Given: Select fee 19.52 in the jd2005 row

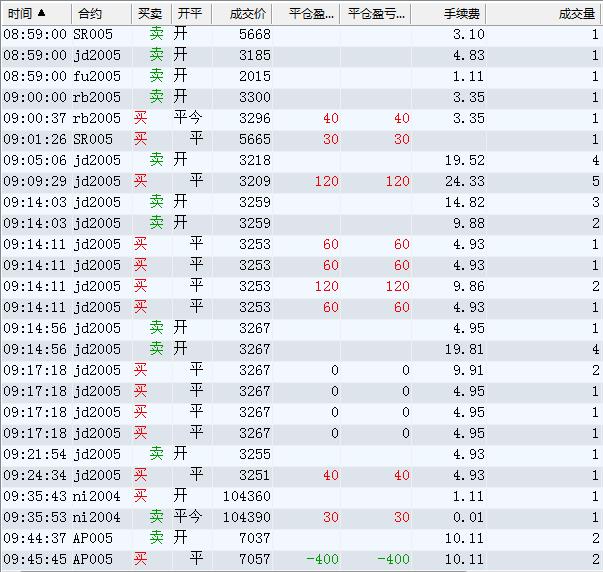Looking at the screenshot, I should pyautogui.click(x=465, y=160).
